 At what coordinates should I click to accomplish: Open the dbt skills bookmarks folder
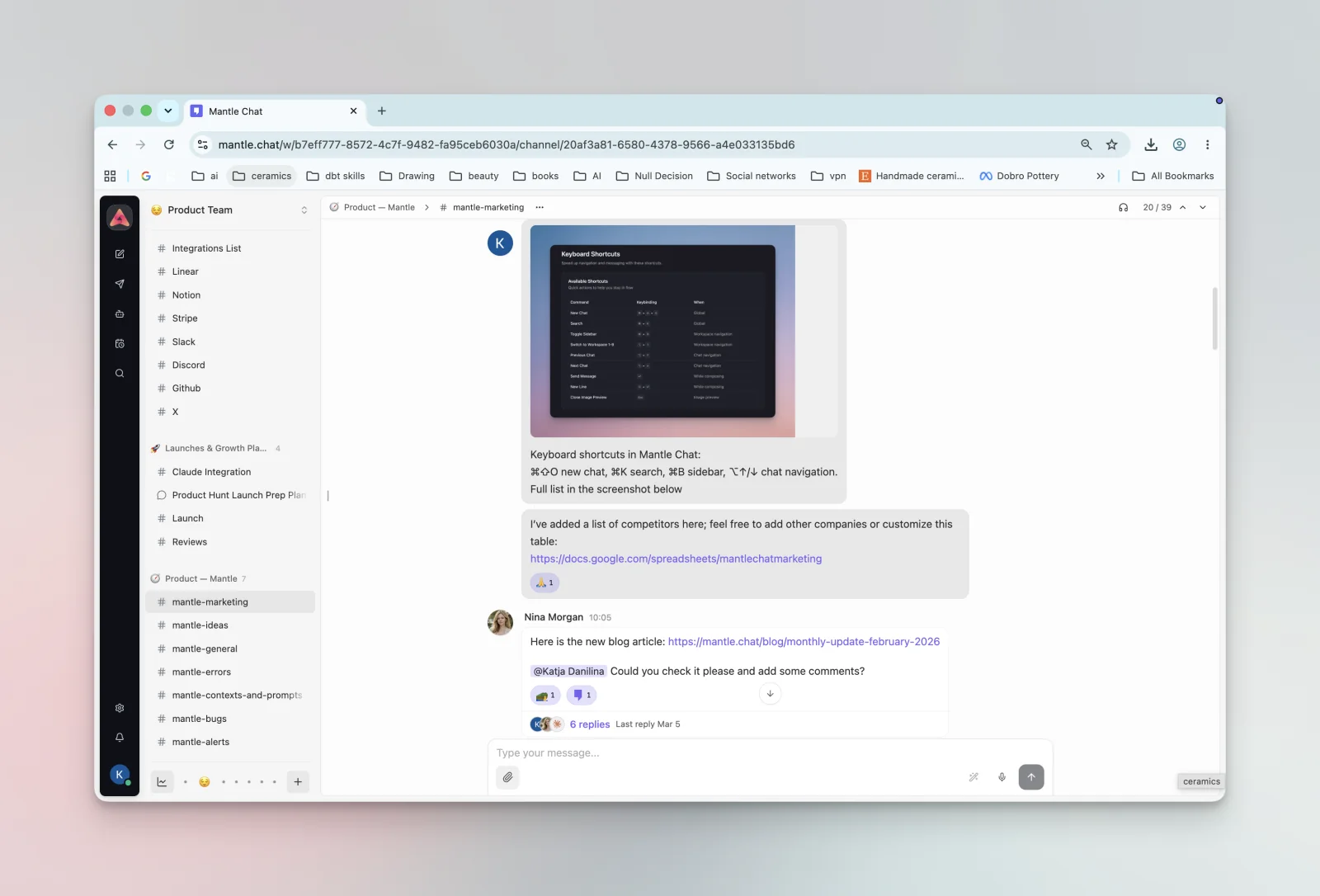point(336,176)
